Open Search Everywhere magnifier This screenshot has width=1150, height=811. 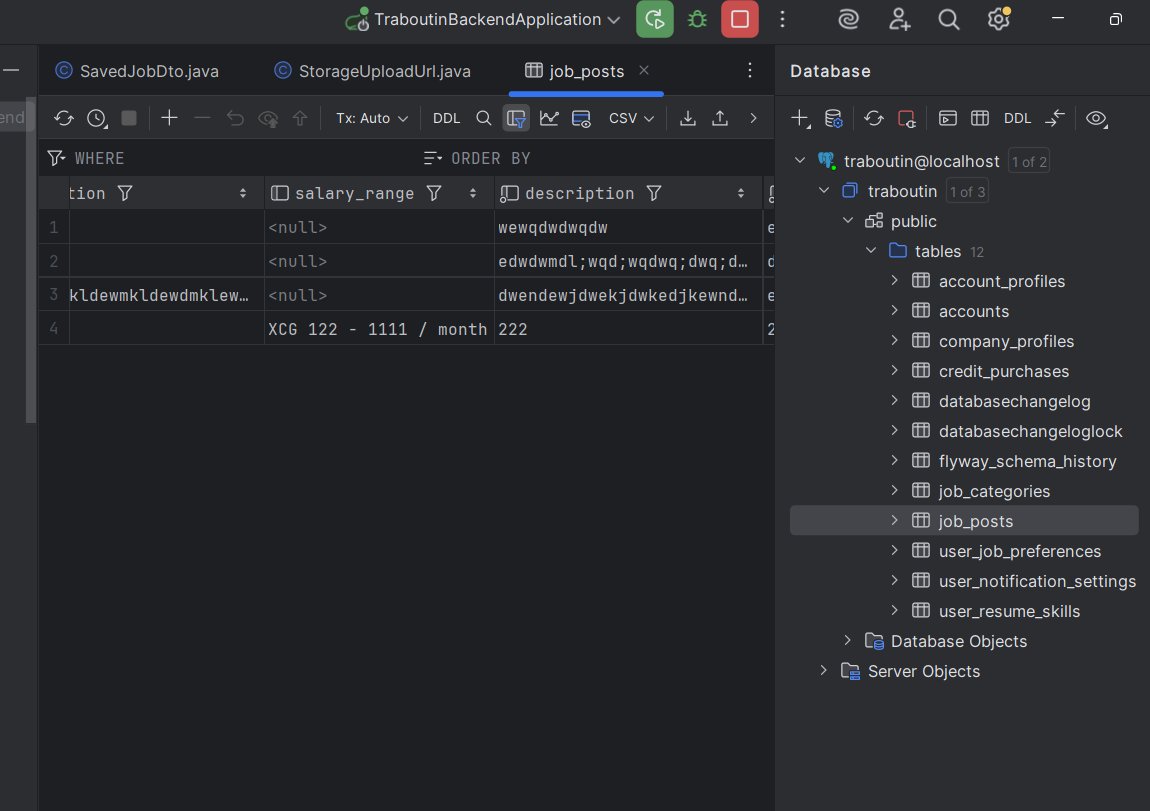click(948, 20)
